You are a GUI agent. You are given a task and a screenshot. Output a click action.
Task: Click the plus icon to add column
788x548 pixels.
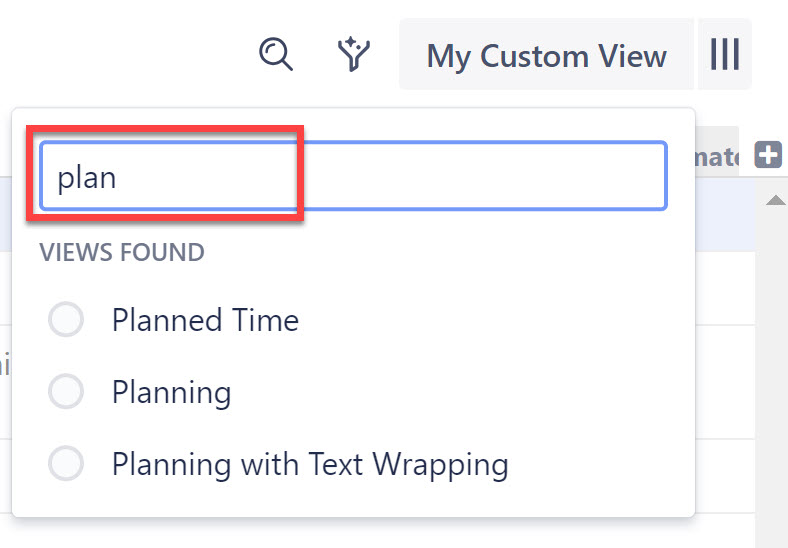tap(768, 156)
